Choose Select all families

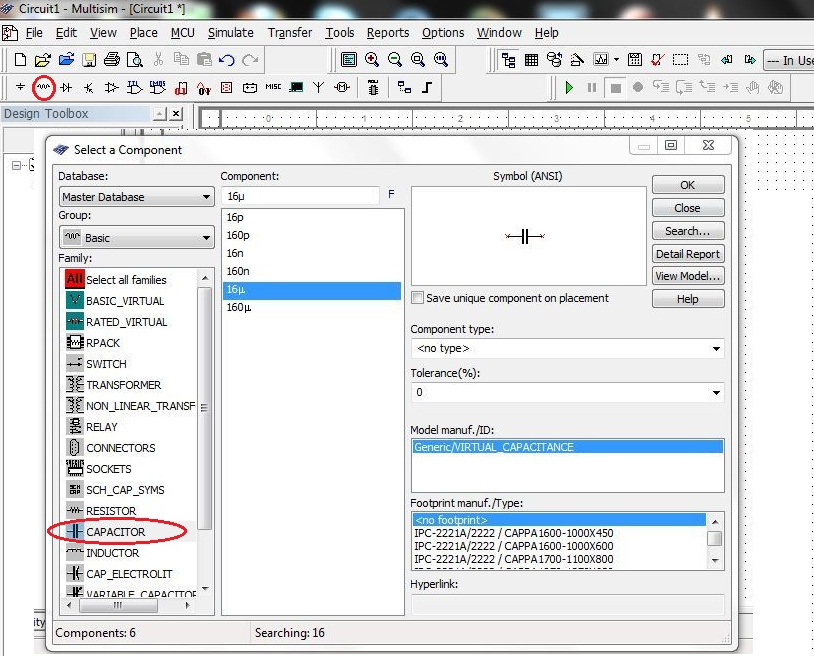tap(126, 280)
